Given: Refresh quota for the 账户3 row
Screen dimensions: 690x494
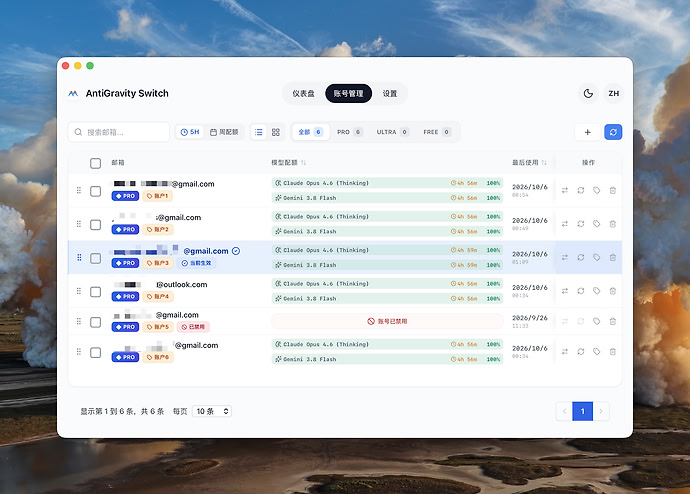Looking at the screenshot, I should click(581, 257).
